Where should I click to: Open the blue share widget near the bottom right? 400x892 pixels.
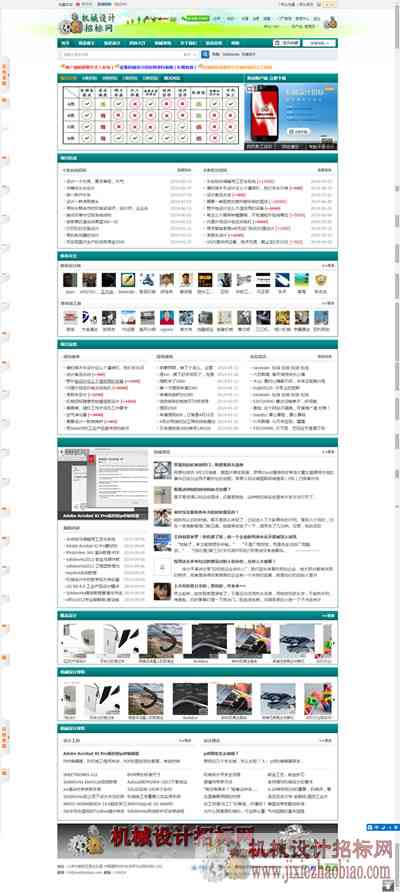click(382, 827)
